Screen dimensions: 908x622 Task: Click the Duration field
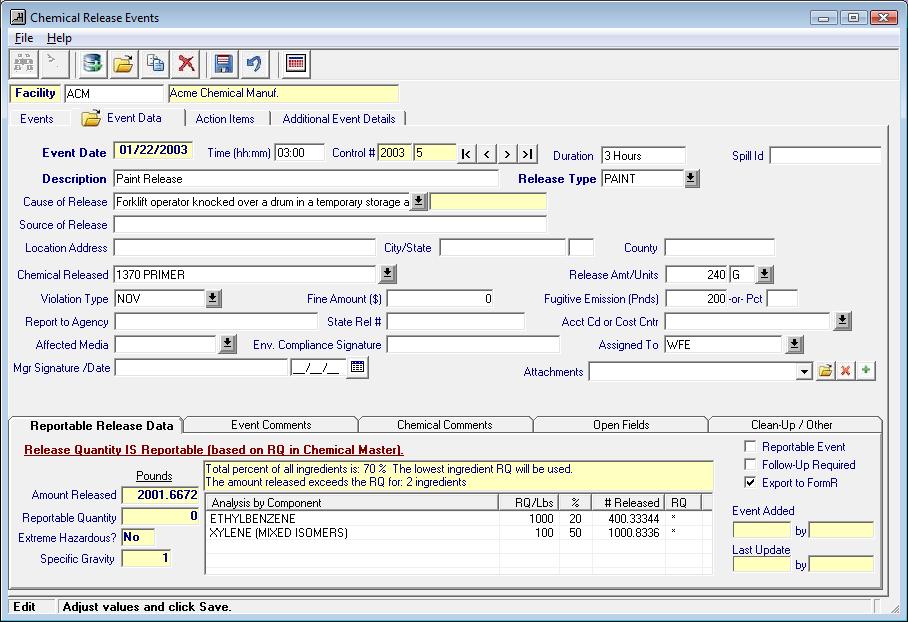(x=643, y=155)
